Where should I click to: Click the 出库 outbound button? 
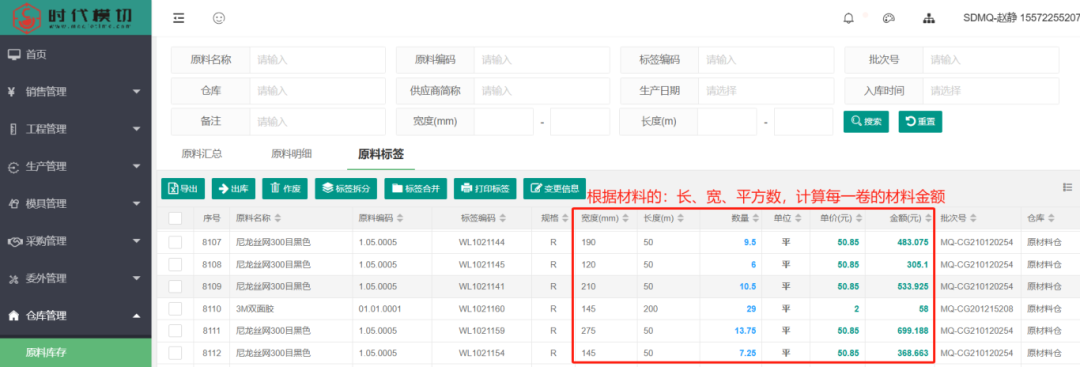pyautogui.click(x=233, y=188)
